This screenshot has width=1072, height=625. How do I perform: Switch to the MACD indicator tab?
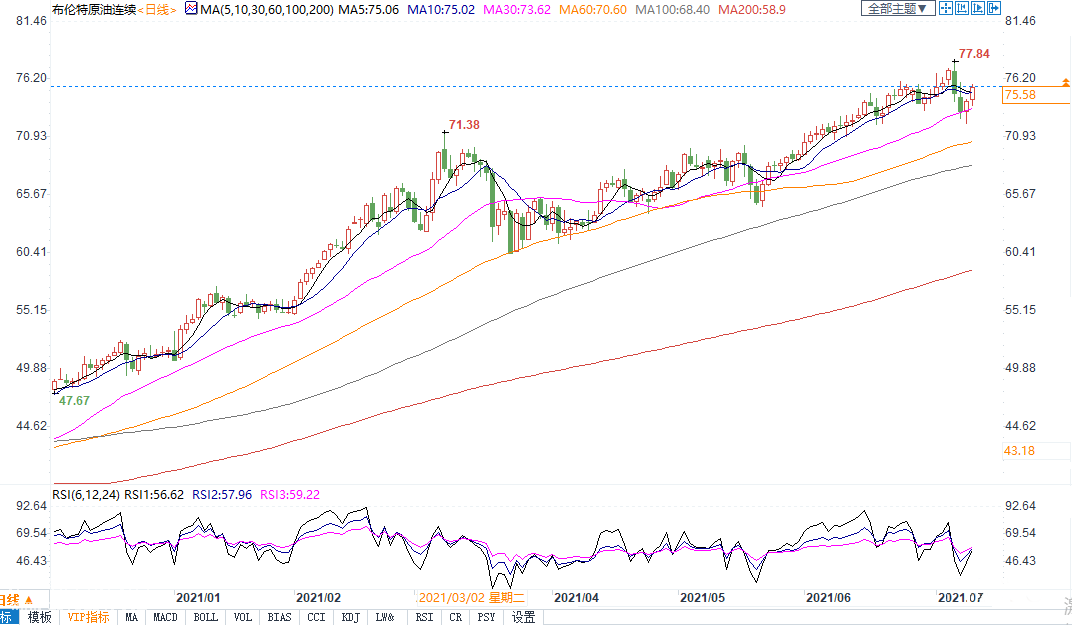coord(165,618)
